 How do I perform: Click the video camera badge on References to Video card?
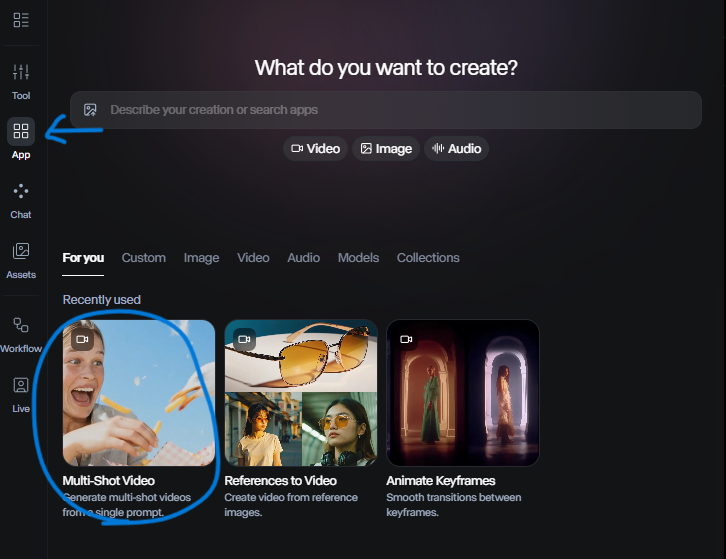pos(244,339)
